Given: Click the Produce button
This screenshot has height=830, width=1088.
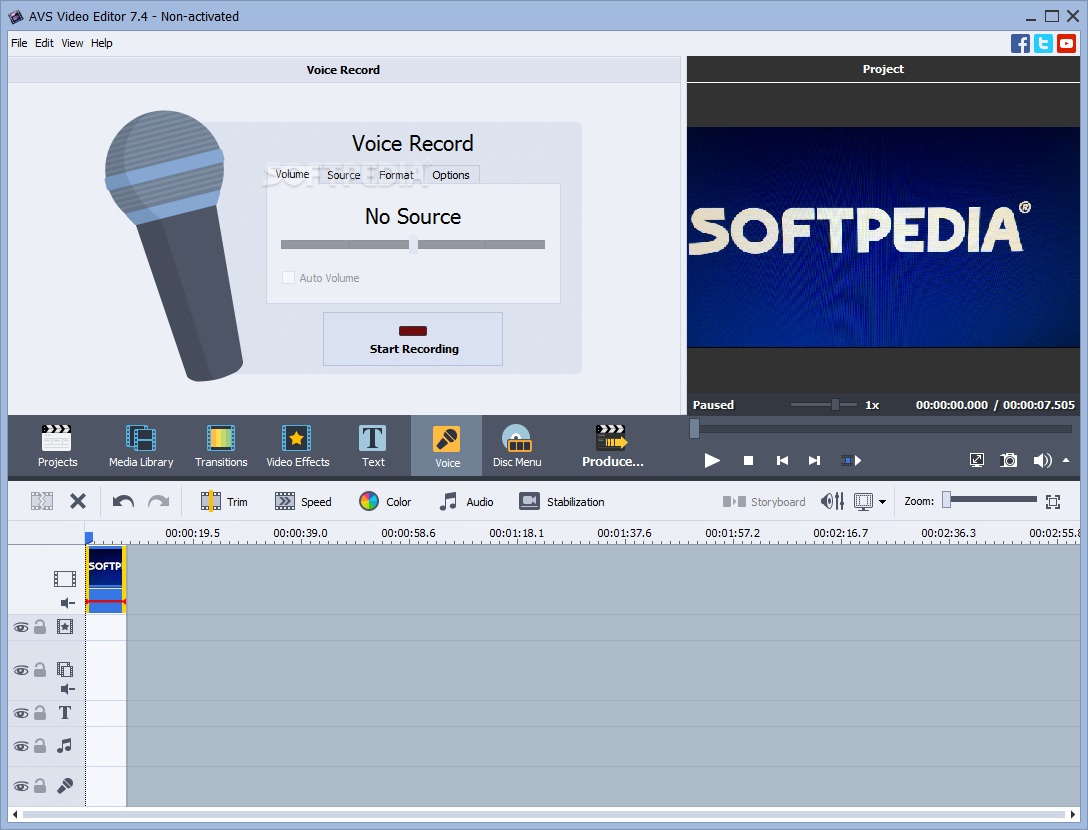Looking at the screenshot, I should [x=613, y=446].
